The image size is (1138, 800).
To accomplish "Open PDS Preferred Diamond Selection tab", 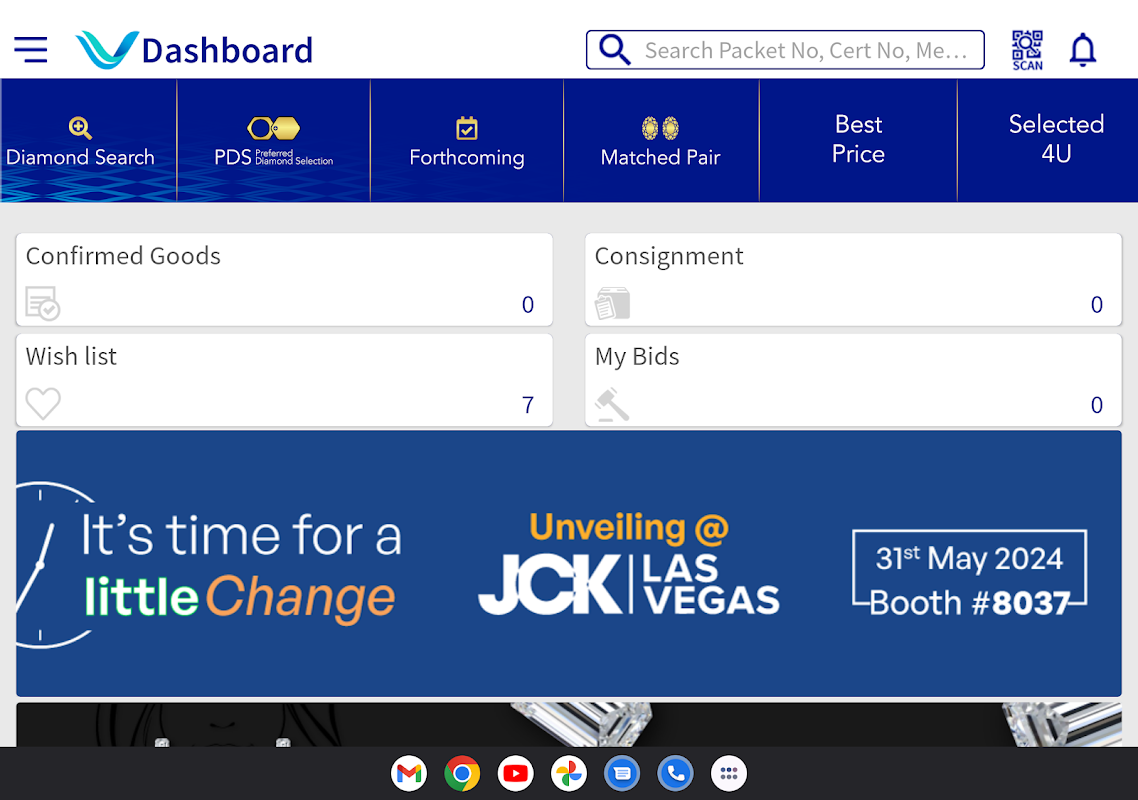I will [274, 141].
